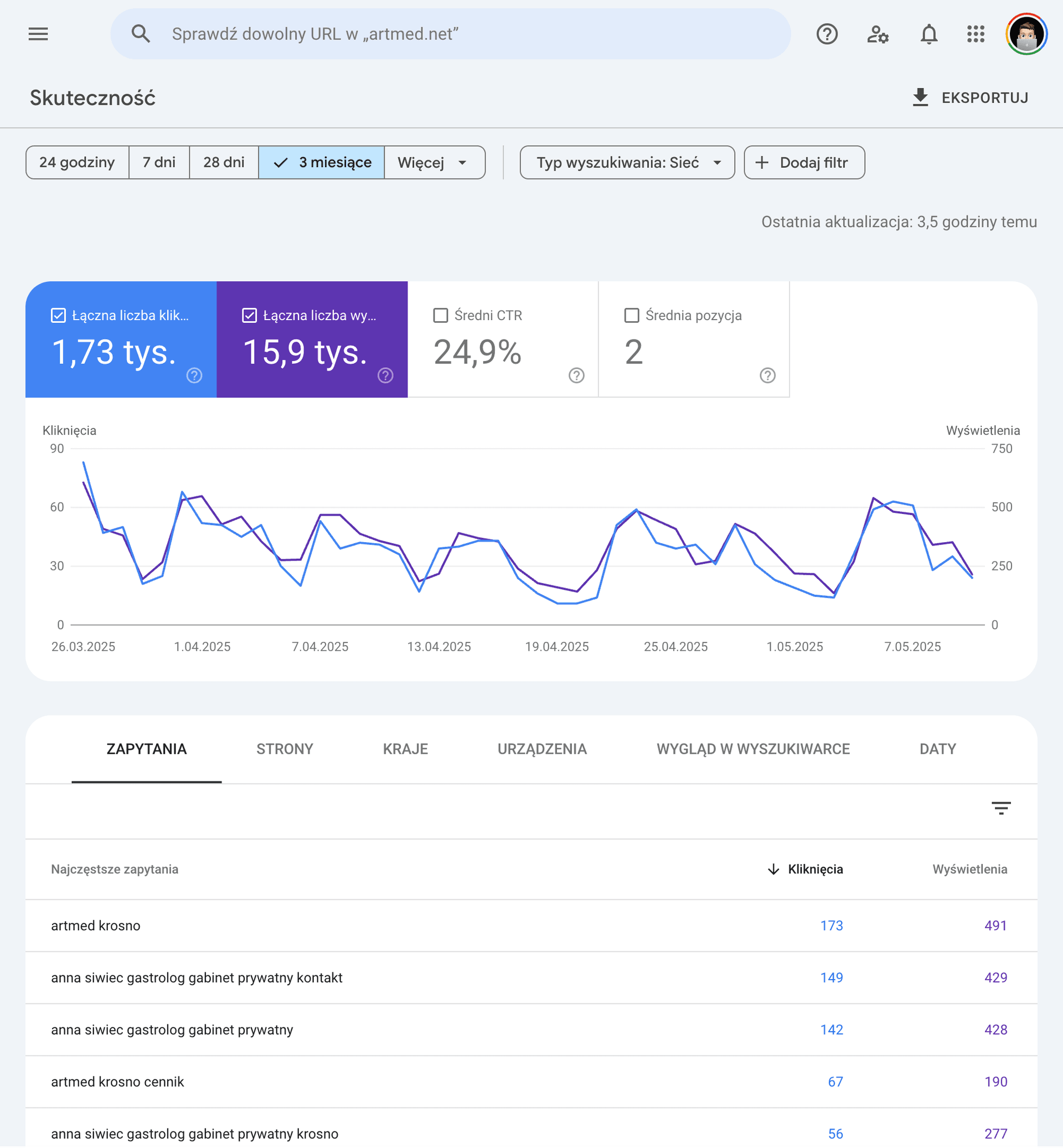The height and width of the screenshot is (1148, 1063).
Task: Open Typ wyszukiwania: Sieć dropdown
Action: tap(627, 162)
